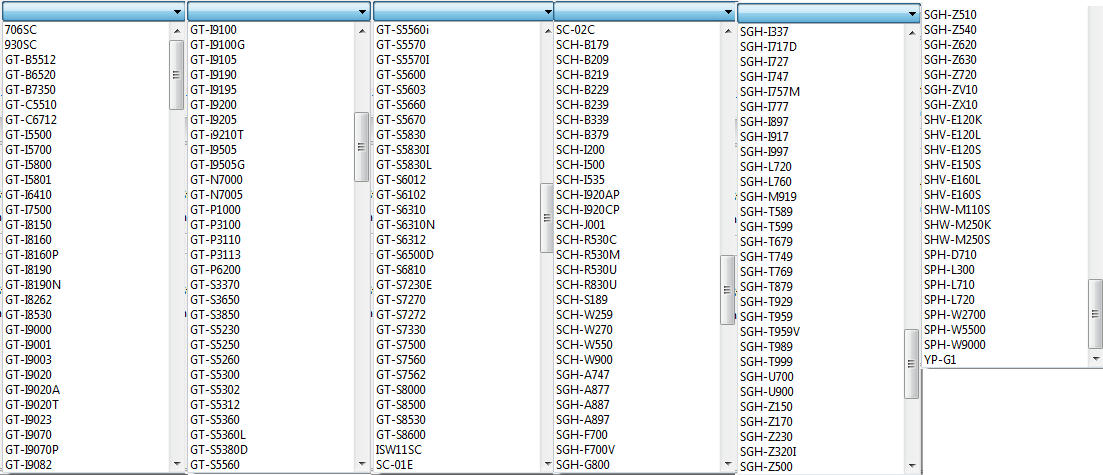Pick the SGH-G800 entry

582,464
